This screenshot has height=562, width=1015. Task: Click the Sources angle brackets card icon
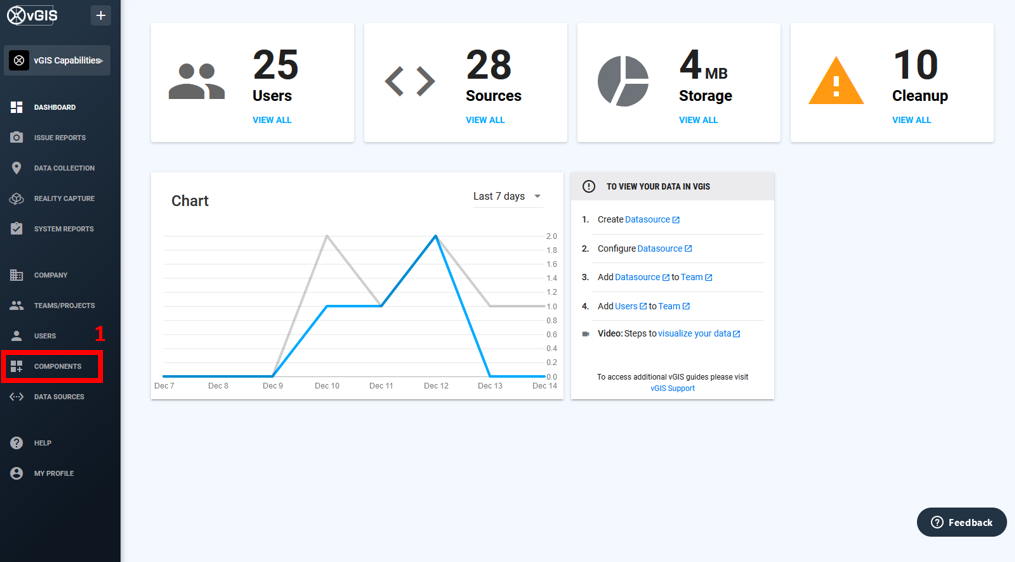pos(410,81)
